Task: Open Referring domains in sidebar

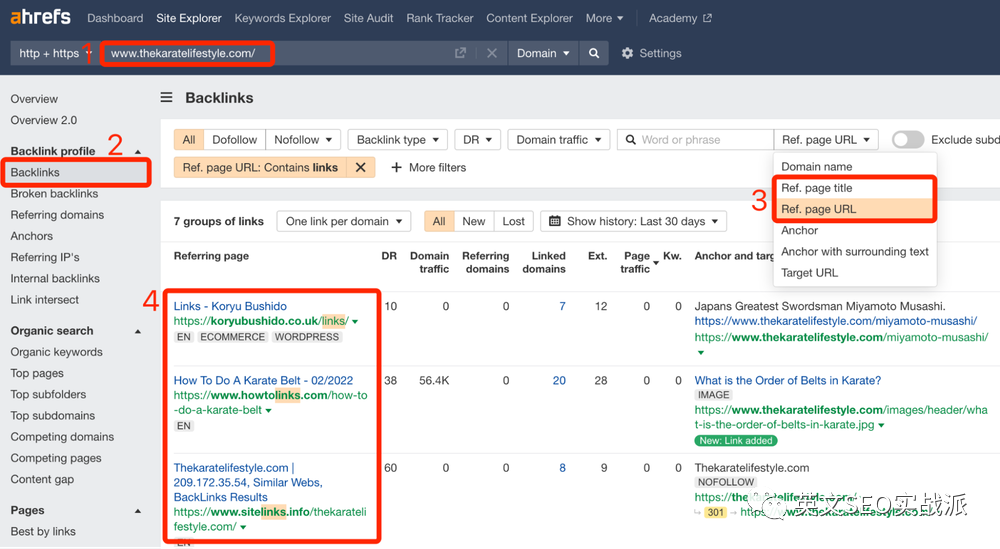Action: point(57,215)
